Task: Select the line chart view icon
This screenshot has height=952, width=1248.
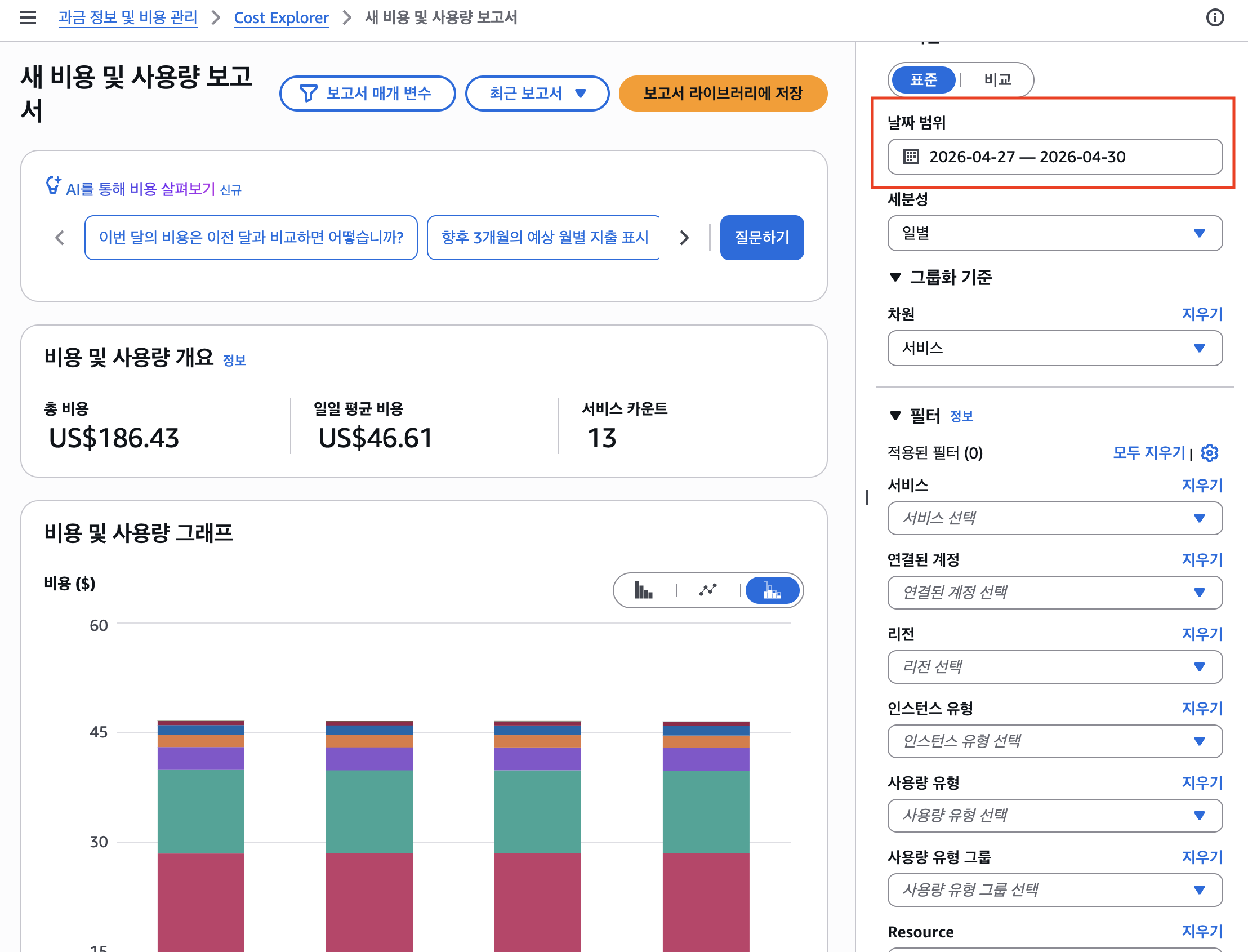Action: click(x=707, y=590)
